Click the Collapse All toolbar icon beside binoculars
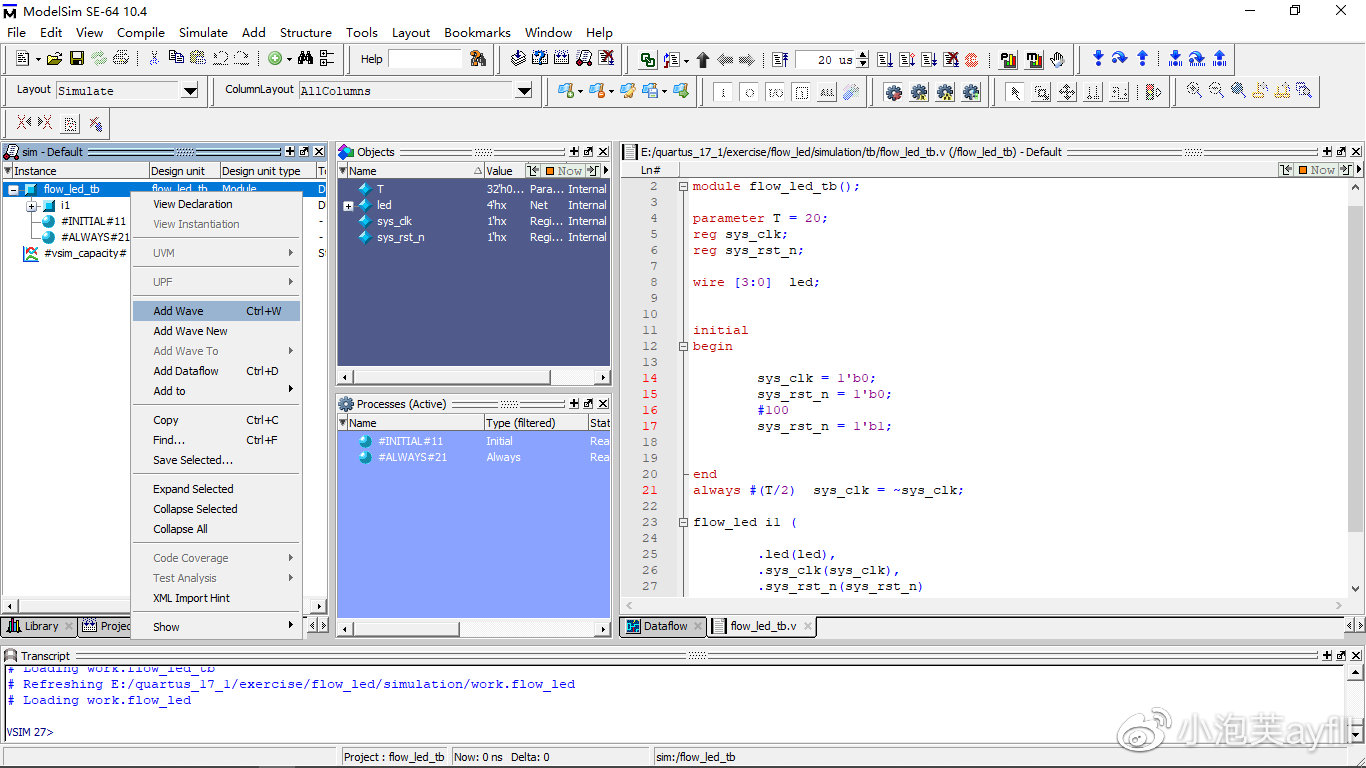1366x768 pixels. (327, 58)
